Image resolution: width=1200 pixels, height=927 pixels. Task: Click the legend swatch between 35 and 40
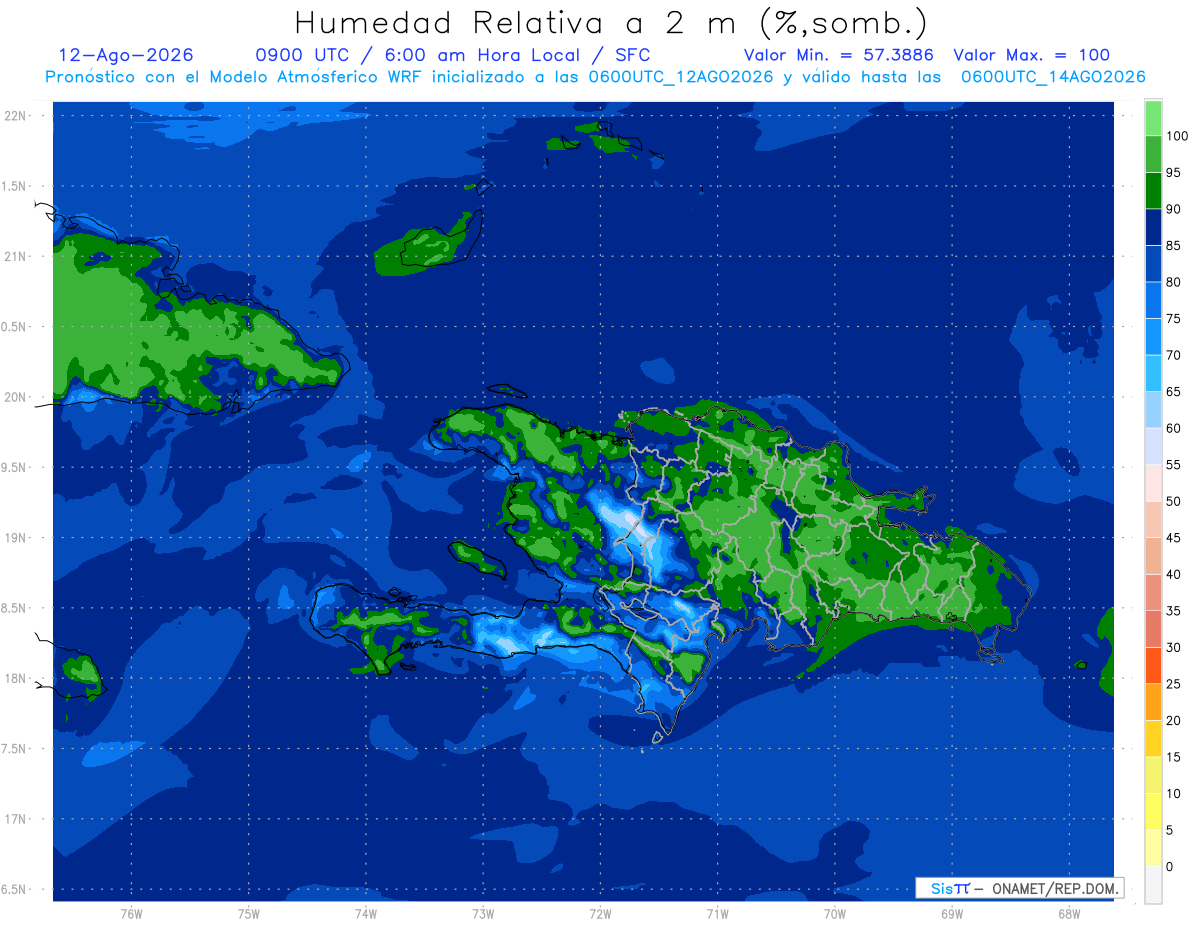[x=1153, y=592]
